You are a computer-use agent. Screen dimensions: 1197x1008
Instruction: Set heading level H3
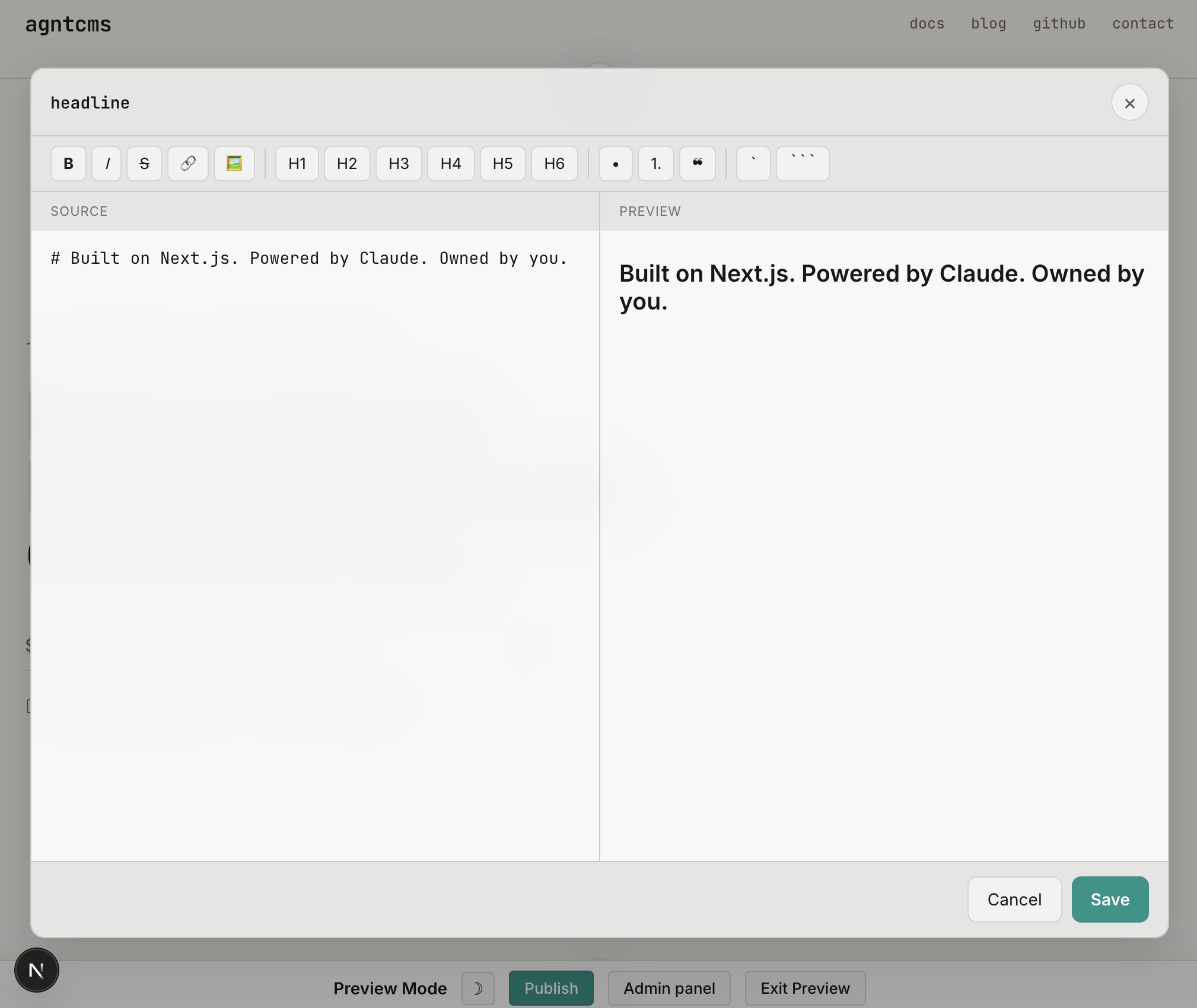click(399, 164)
